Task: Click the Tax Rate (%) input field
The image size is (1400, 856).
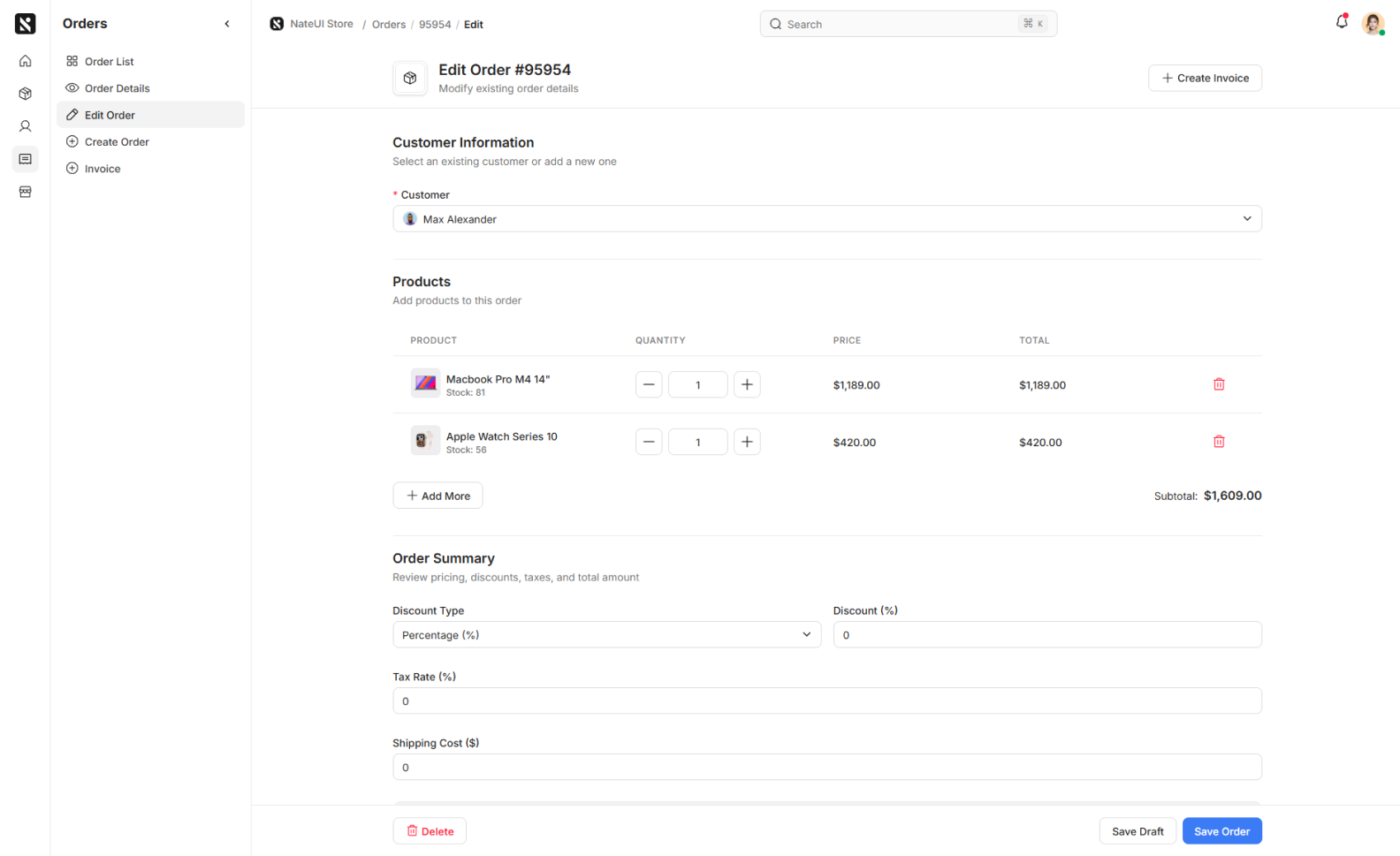Action: pyautogui.click(x=827, y=701)
